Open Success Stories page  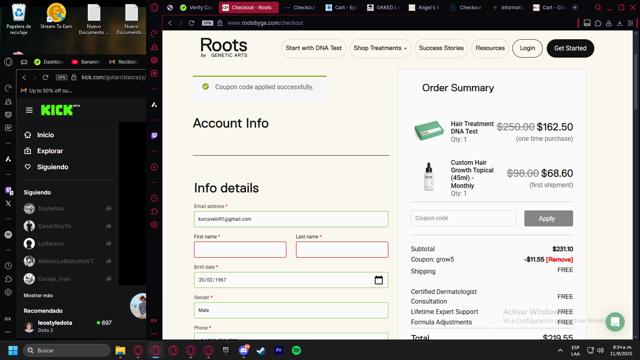pyautogui.click(x=441, y=48)
